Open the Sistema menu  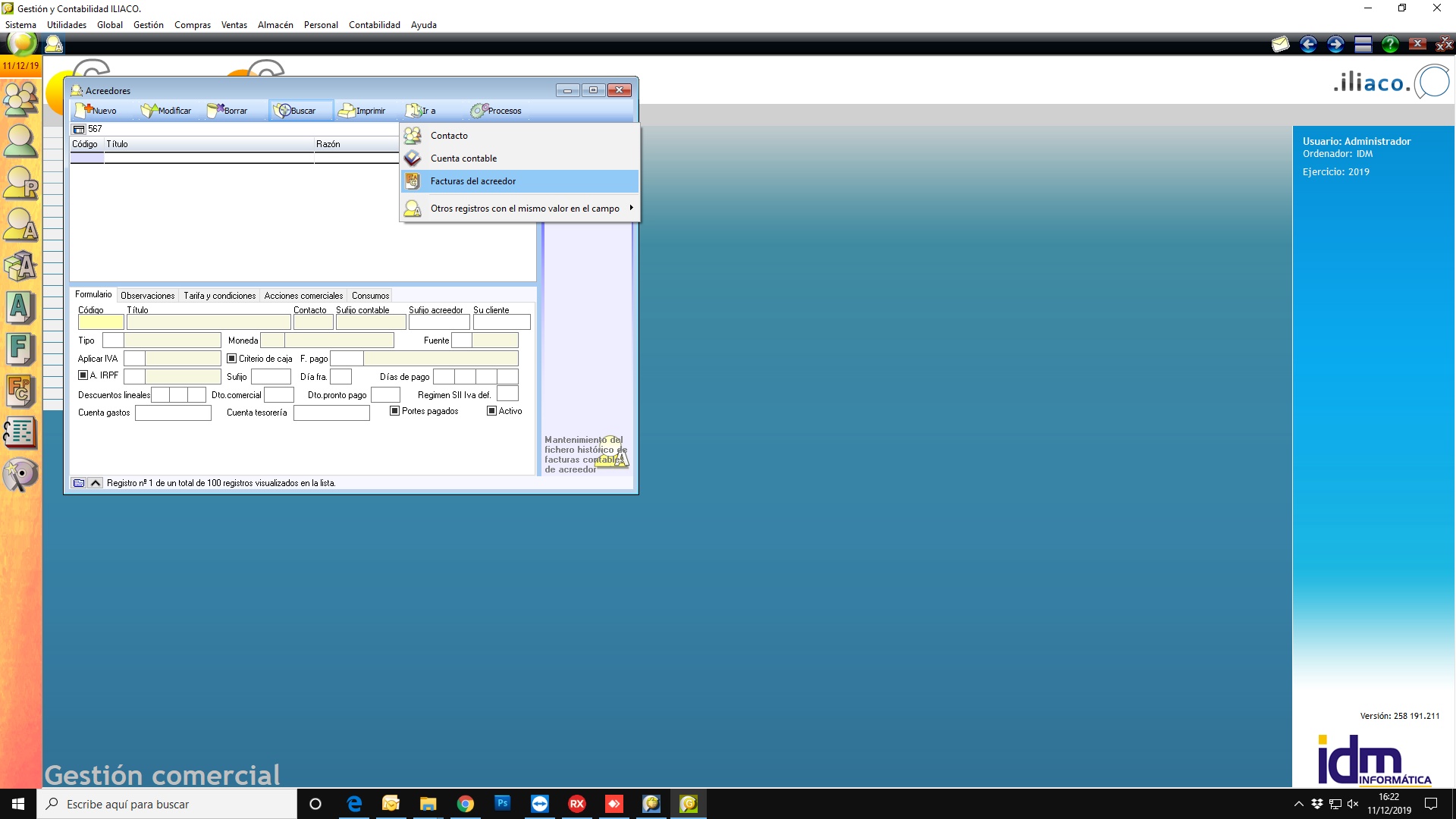tap(20, 25)
